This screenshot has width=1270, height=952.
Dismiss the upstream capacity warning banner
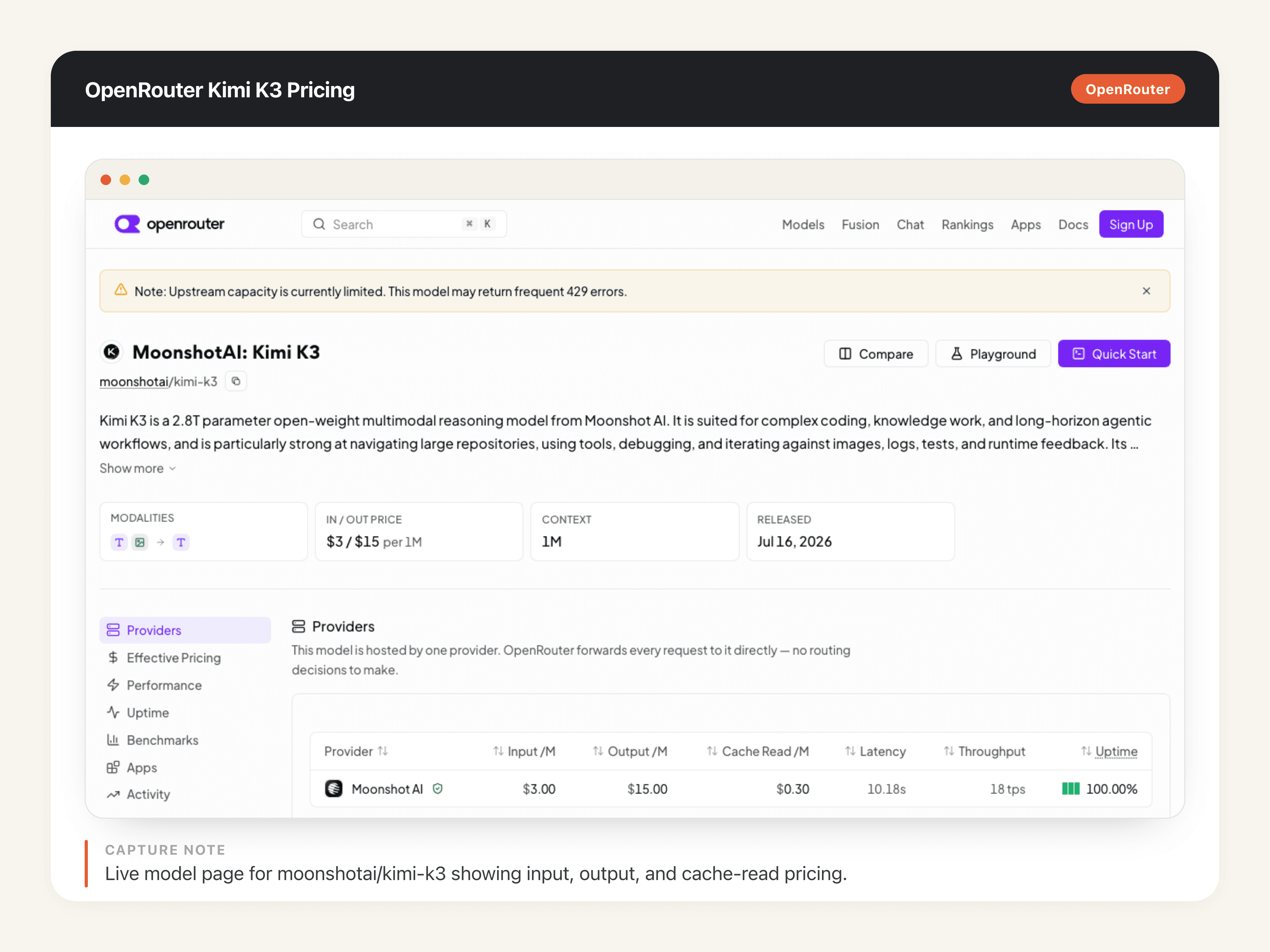pyautogui.click(x=1146, y=291)
